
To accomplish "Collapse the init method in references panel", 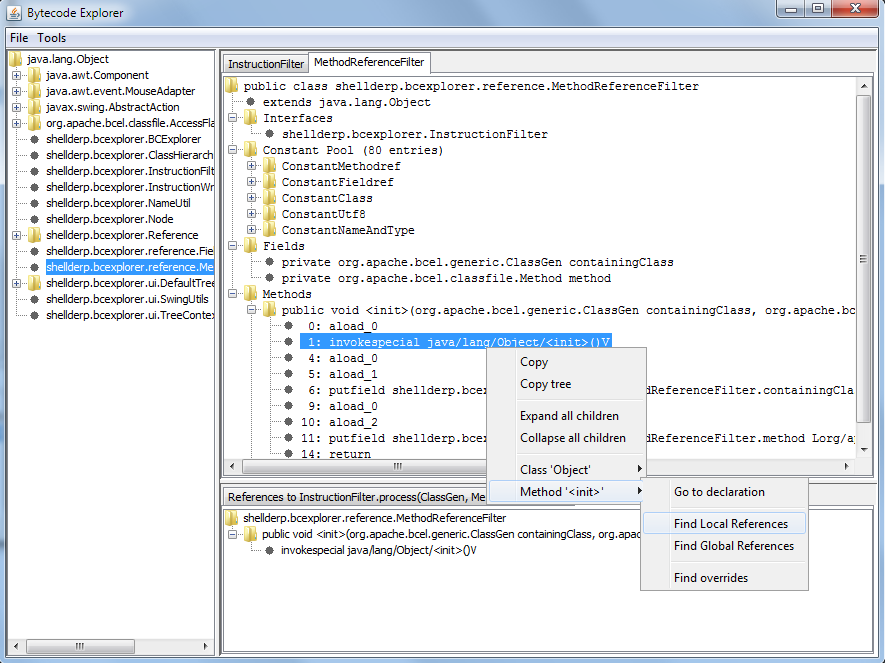I will (x=232, y=534).
